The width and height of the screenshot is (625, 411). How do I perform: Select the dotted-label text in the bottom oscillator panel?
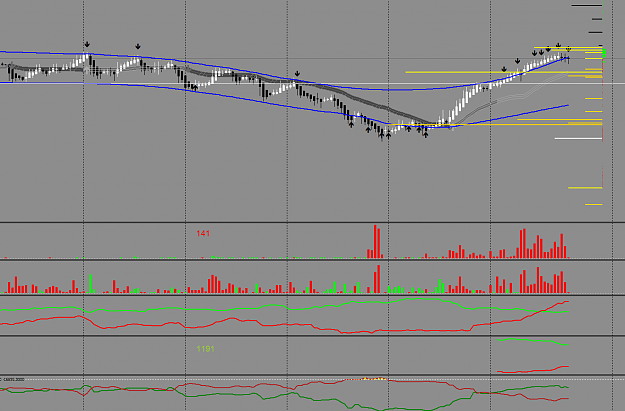click(x=13, y=379)
